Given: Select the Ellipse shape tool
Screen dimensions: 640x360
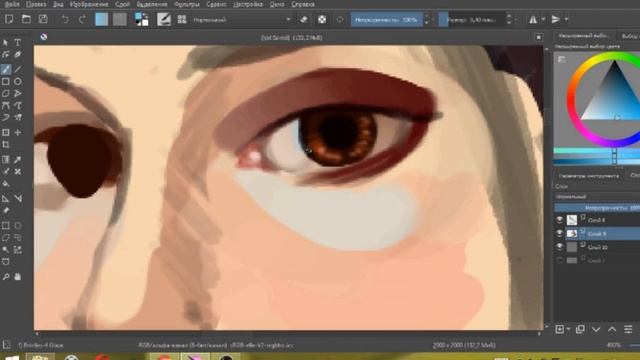Looking at the screenshot, I should (x=18, y=82).
